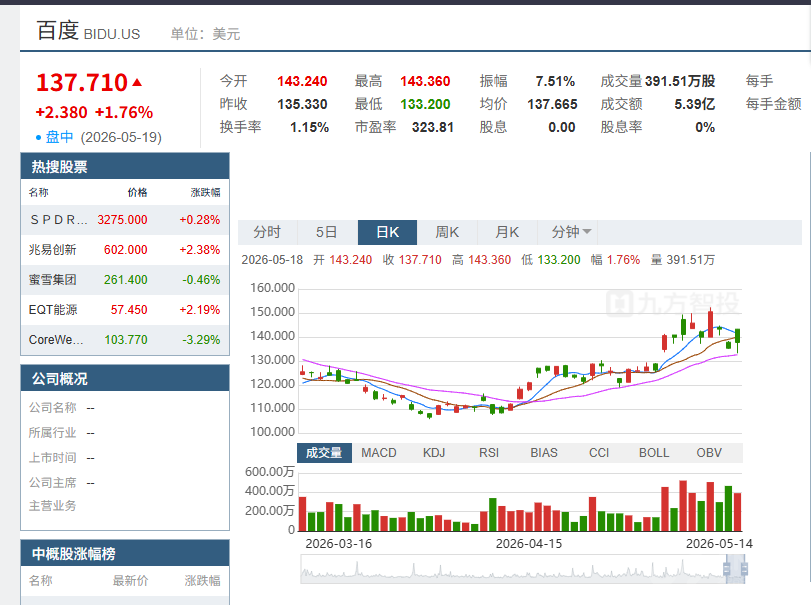Open the 月K chart tab

(x=507, y=232)
